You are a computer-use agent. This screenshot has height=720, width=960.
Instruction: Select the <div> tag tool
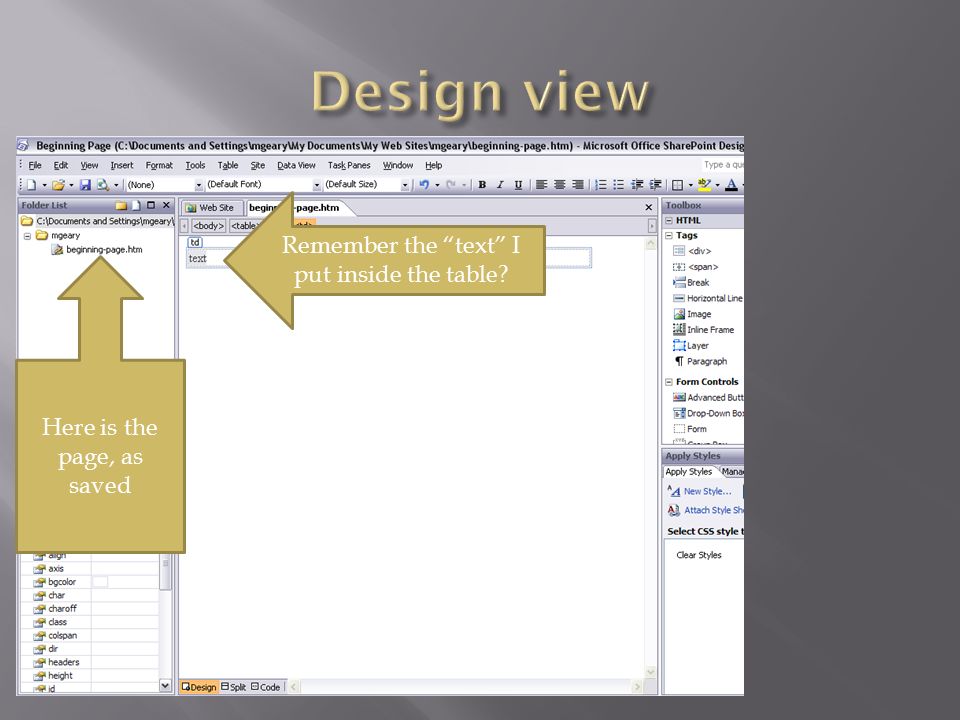[692, 251]
